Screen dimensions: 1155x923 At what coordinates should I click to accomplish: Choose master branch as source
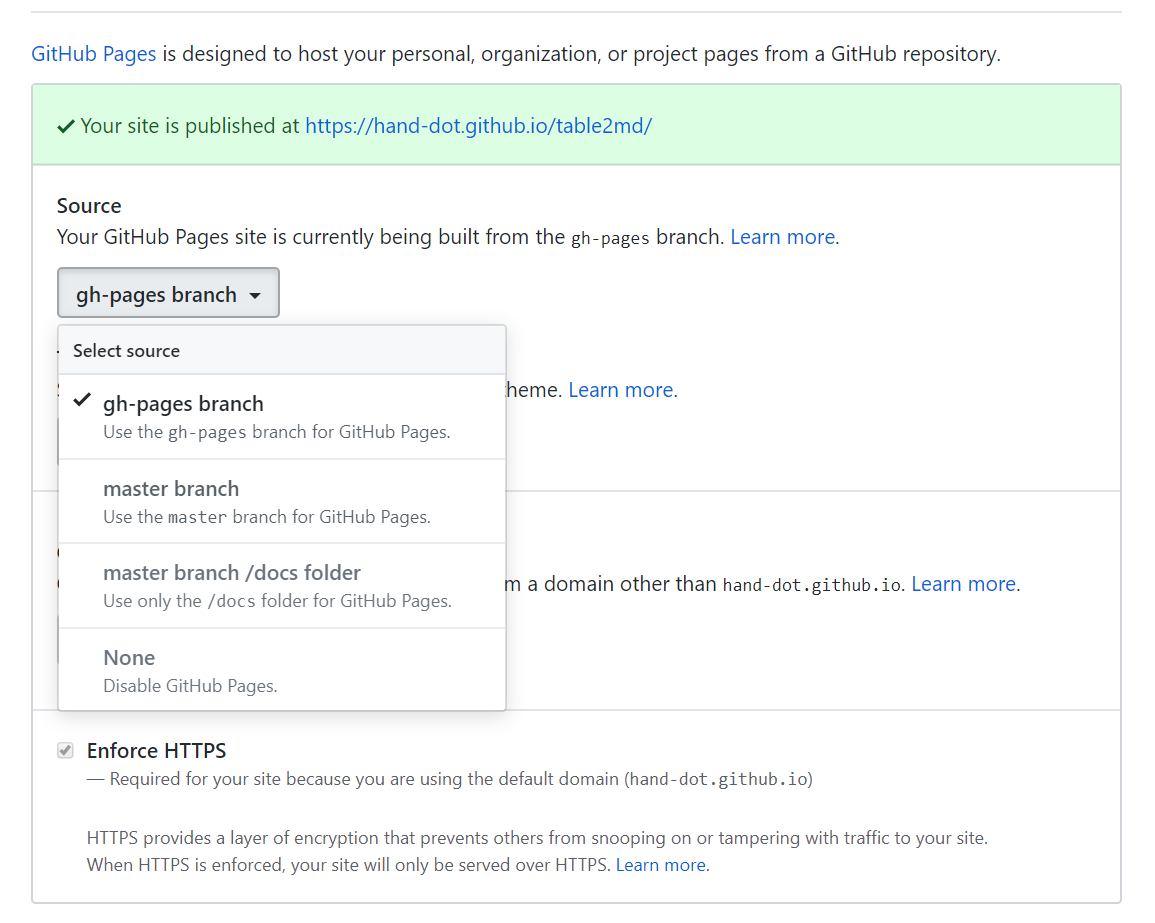point(282,502)
